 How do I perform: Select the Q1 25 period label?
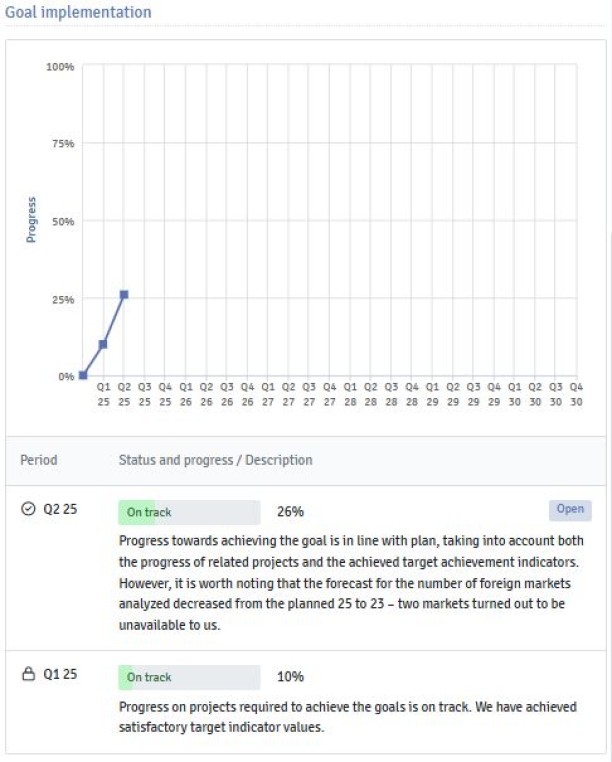(60, 675)
